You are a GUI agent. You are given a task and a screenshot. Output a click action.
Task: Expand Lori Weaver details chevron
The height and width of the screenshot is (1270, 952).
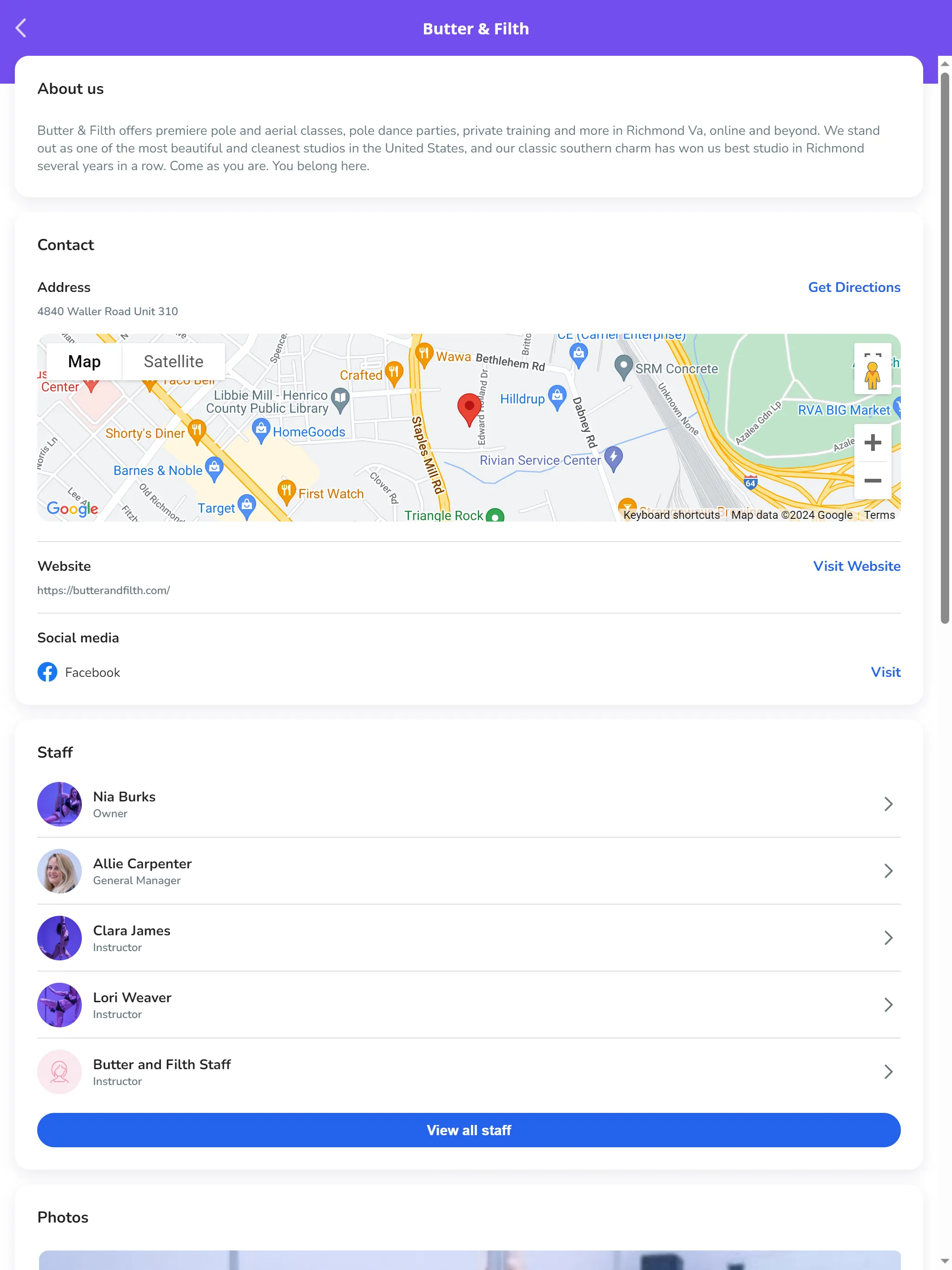[888, 1005]
